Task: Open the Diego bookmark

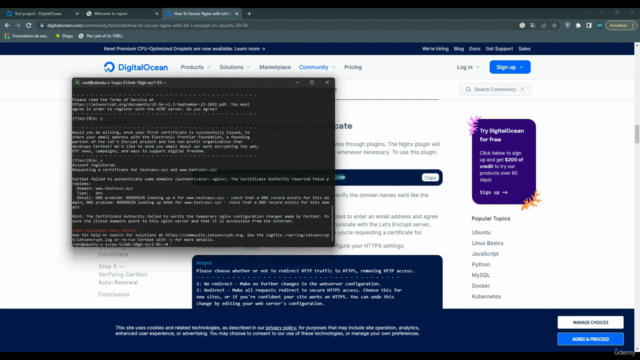Action: [64, 36]
